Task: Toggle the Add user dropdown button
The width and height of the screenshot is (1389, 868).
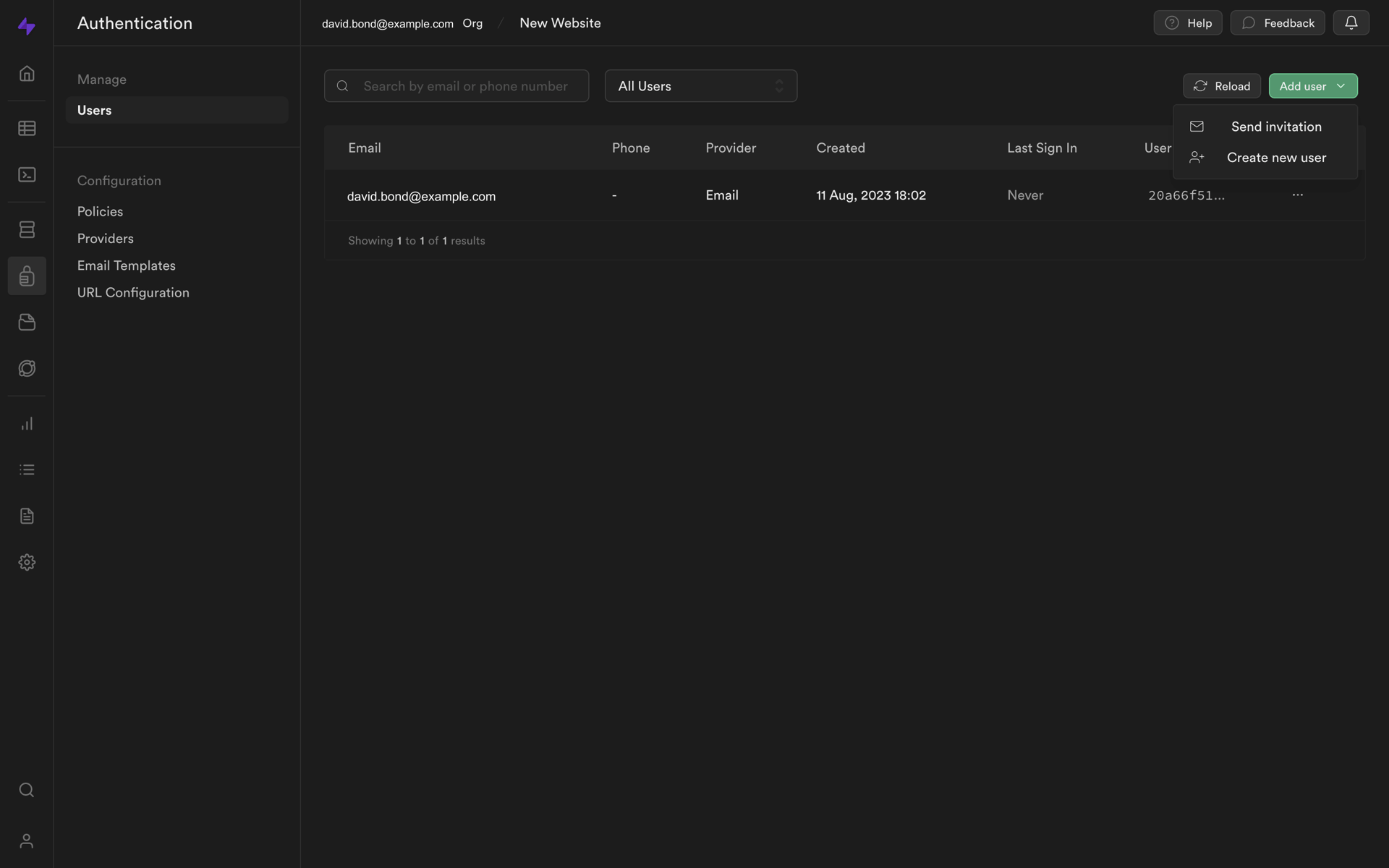Action: pyautogui.click(x=1312, y=86)
